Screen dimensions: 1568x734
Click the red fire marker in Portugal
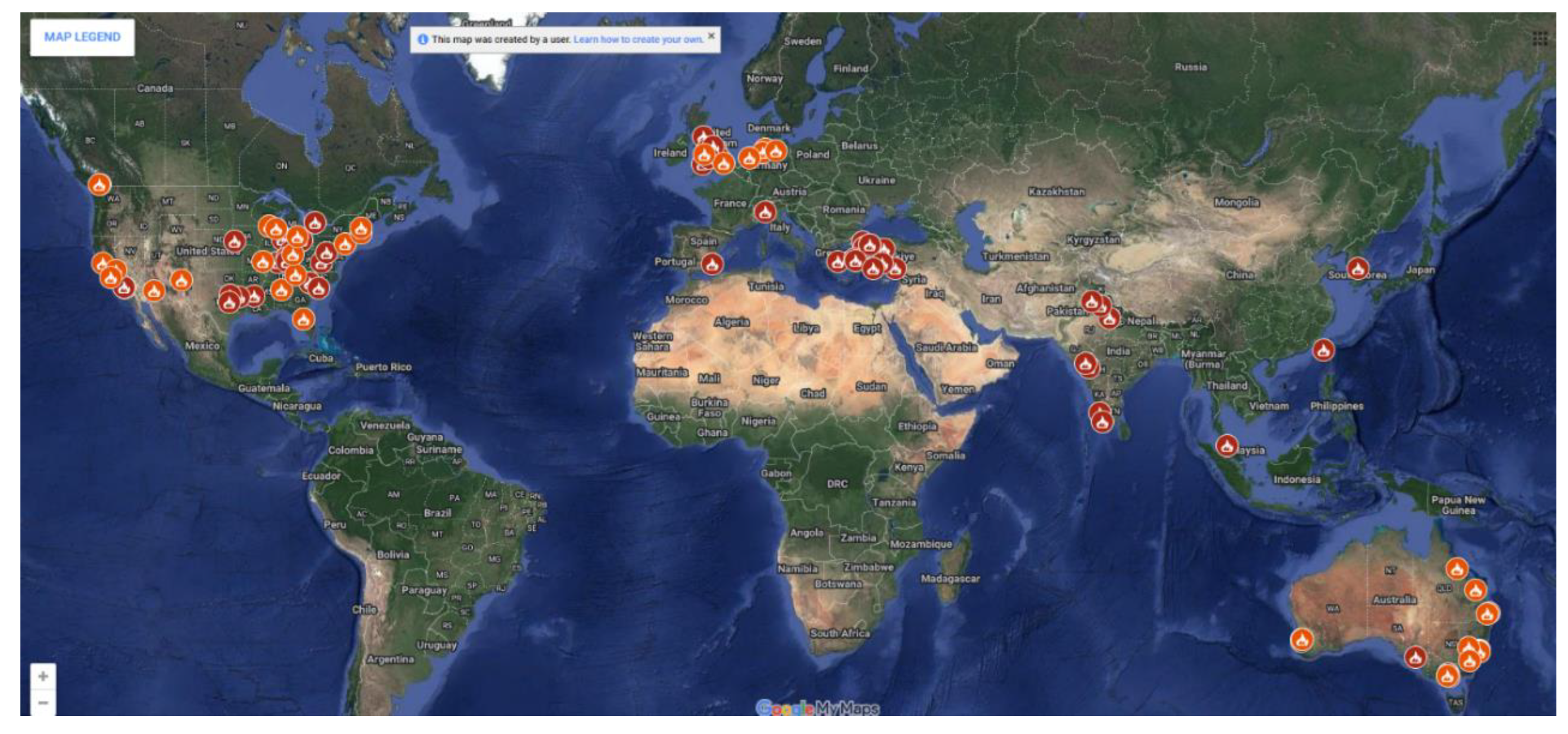coord(712,264)
